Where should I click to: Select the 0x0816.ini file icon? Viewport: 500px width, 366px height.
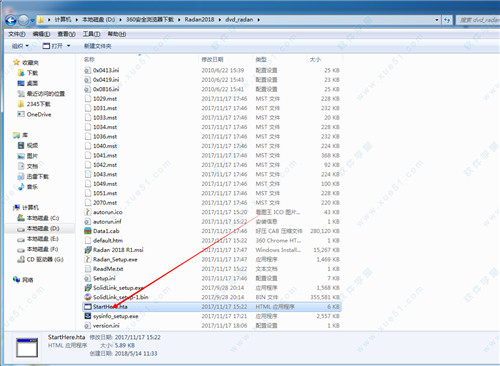point(88,89)
